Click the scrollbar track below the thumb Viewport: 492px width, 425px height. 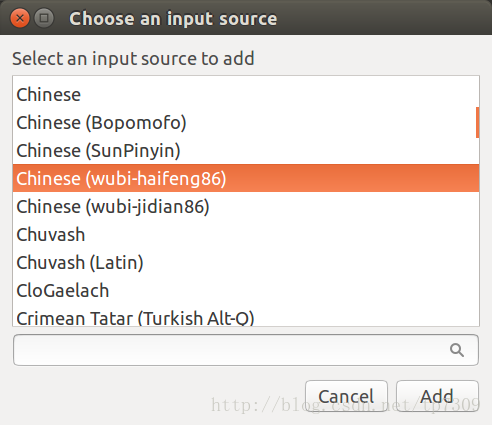click(477, 232)
